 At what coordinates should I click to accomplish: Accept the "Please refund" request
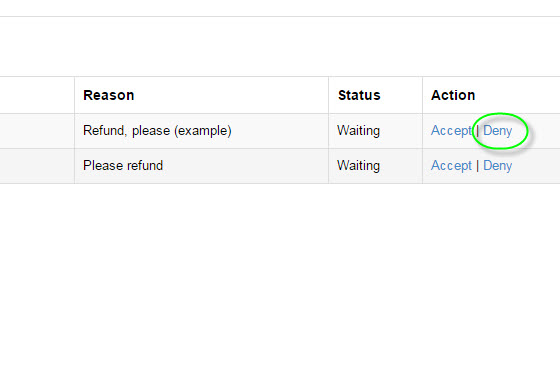[x=451, y=166]
